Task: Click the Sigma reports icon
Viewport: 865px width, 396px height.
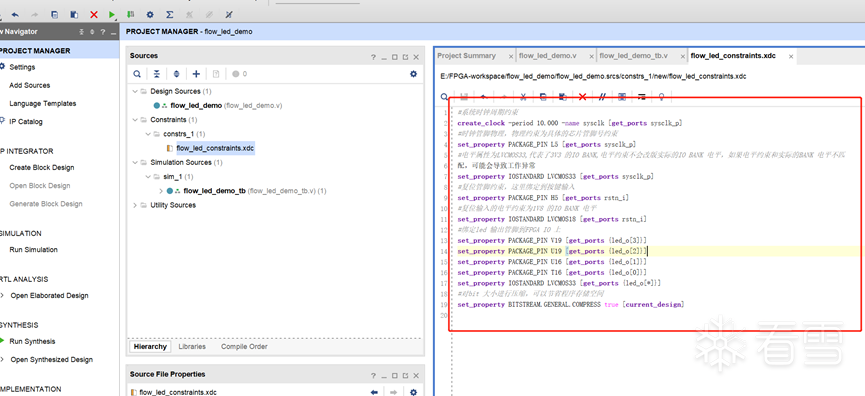Action: point(169,15)
